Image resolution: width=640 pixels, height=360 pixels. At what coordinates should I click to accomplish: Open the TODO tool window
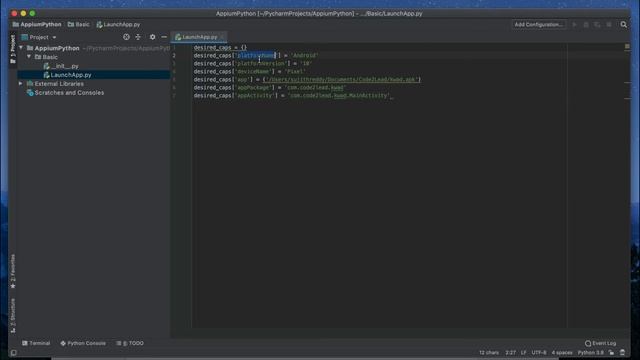coord(130,343)
